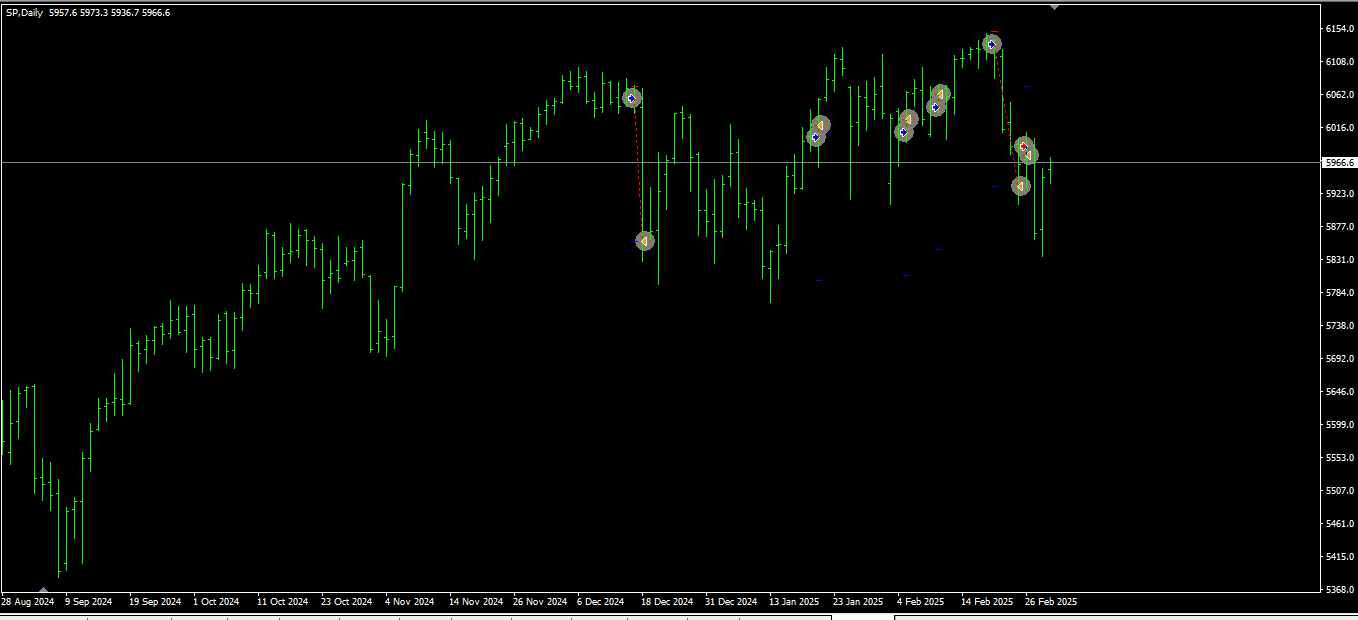Click the chart shift triangle on the top edge
The width and height of the screenshot is (1358, 620).
[1054, 7]
